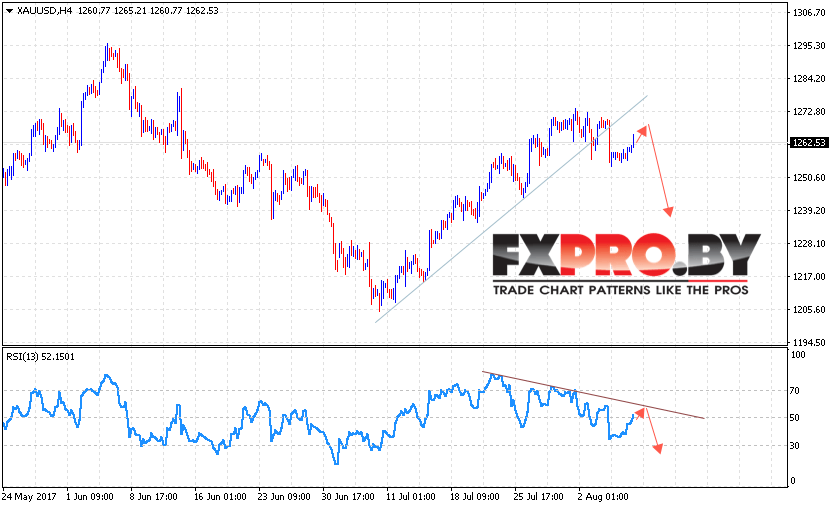The width and height of the screenshot is (830, 508).
Task: Click the 23 Jun 09:00 time label
Action: coord(284,497)
